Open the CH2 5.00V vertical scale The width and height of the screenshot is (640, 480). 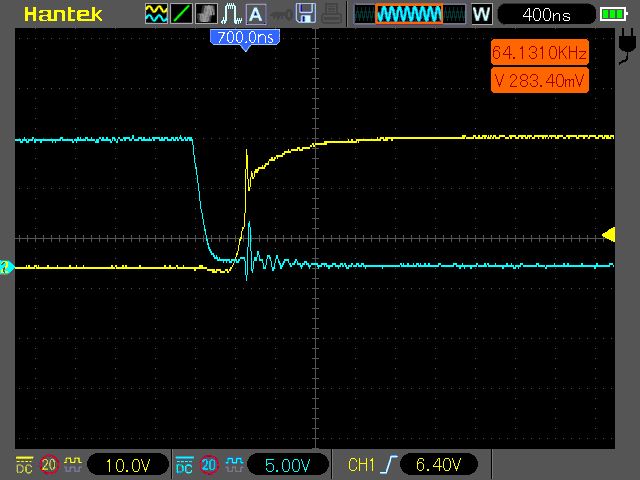(288, 465)
